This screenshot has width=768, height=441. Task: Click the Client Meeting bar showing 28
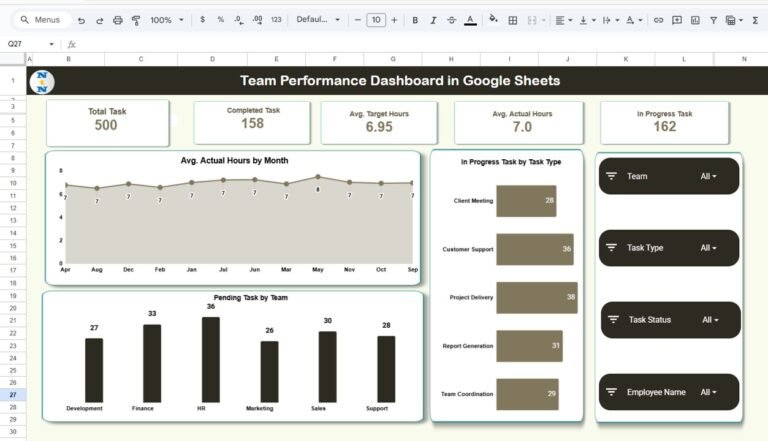[x=526, y=201]
